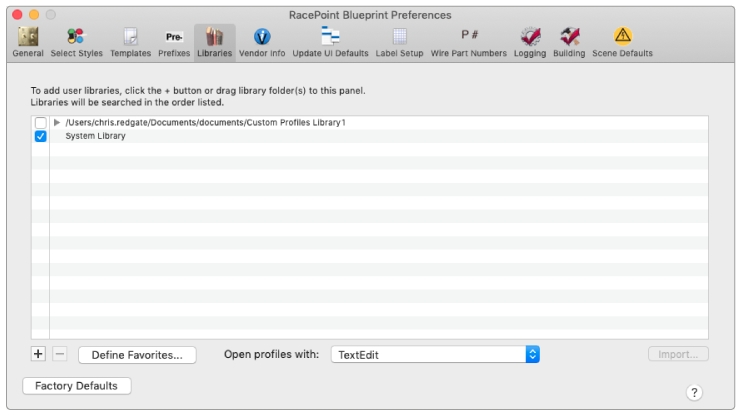This screenshot has height=415, width=742.
Task: Open the 'Open profiles with' TextEdit dropdown
Action: (x=435, y=354)
